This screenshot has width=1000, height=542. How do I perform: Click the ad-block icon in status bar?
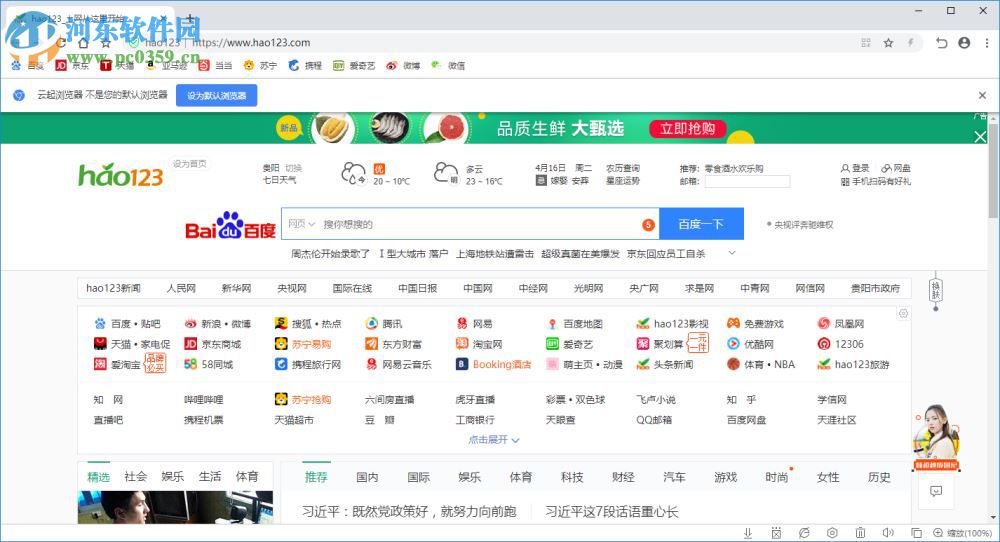point(776,533)
